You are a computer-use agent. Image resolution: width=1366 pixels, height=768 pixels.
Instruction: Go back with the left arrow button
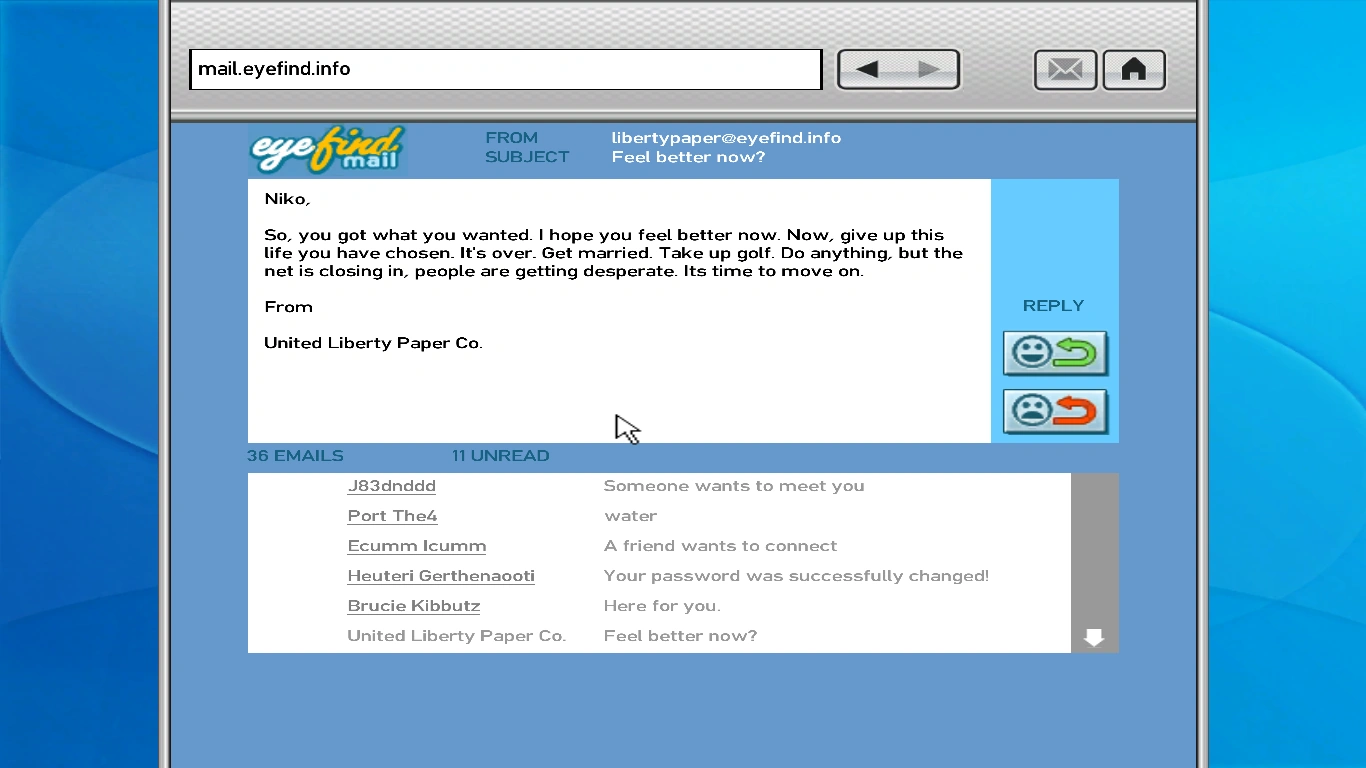868,69
